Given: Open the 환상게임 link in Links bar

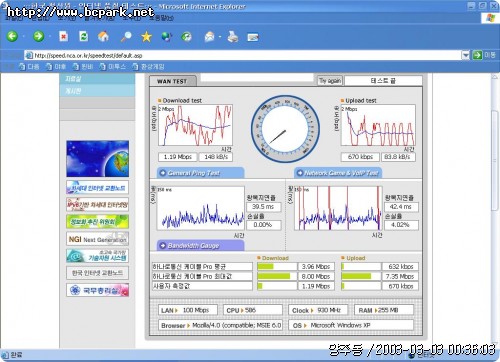Looking at the screenshot, I should tap(148, 67).
